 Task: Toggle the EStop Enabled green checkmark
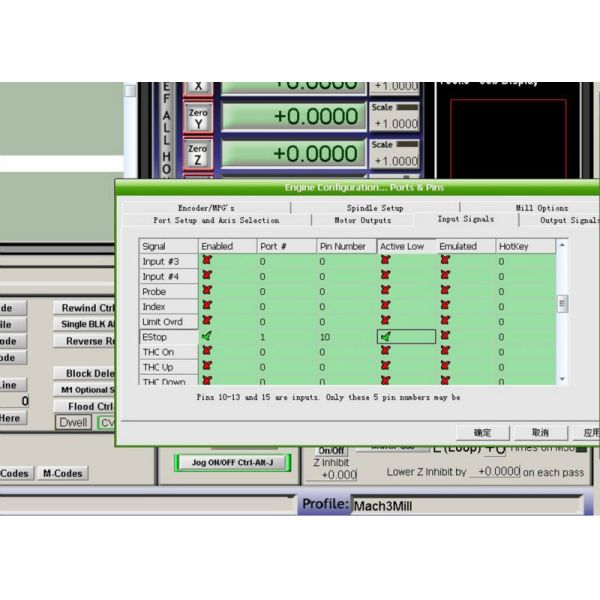pos(207,337)
